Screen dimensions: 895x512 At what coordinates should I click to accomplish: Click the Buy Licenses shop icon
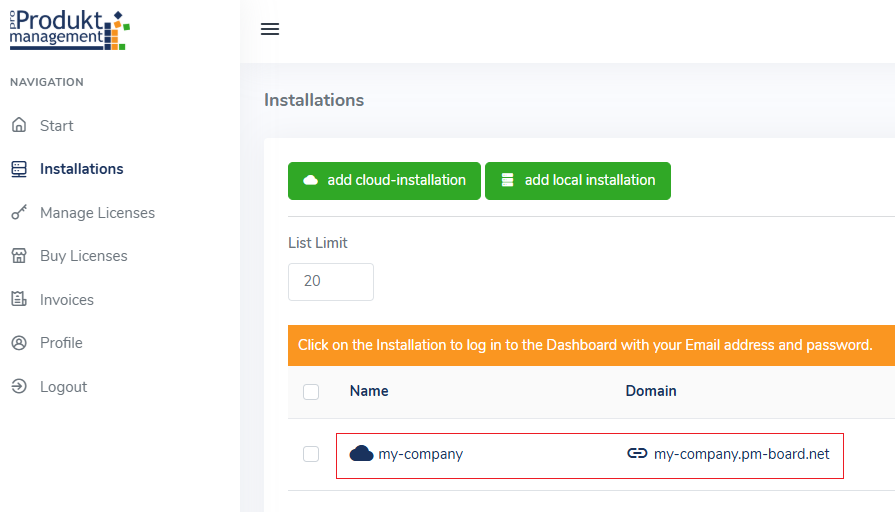coord(18,256)
